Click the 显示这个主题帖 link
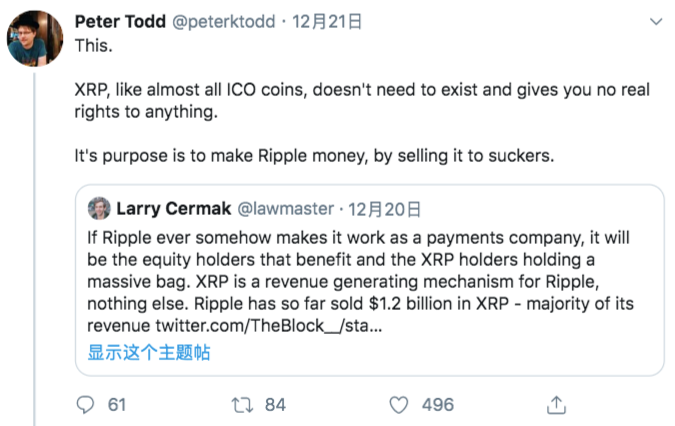The height and width of the screenshot is (426, 675). (149, 352)
